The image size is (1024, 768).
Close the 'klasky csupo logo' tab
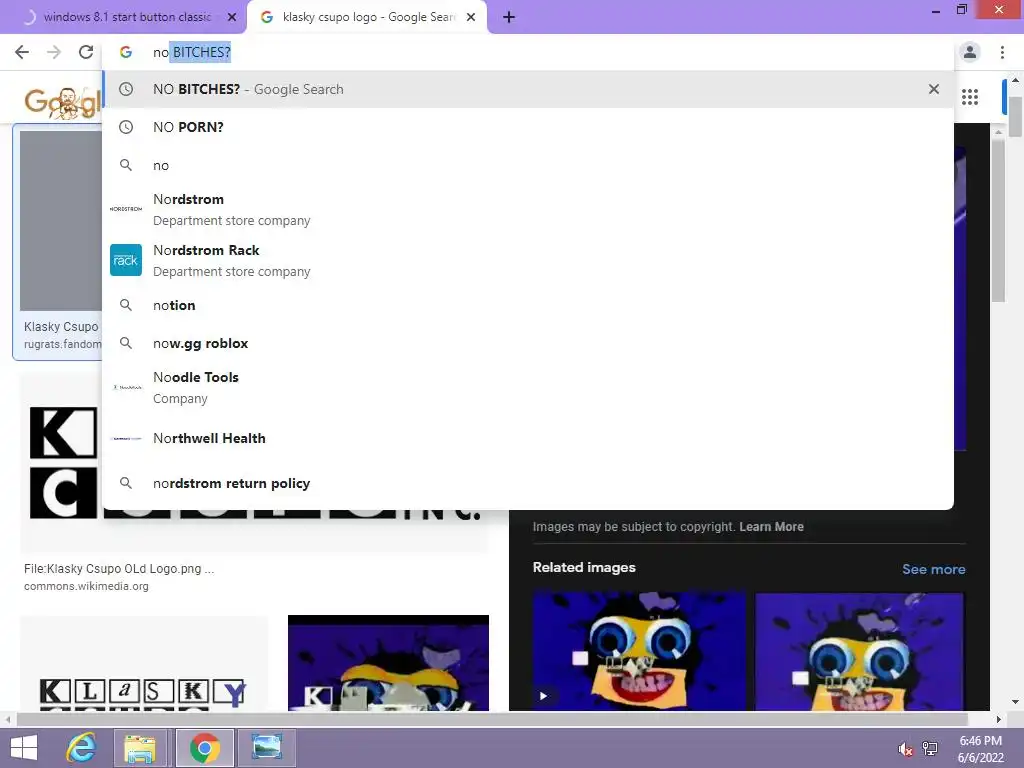coord(471,17)
